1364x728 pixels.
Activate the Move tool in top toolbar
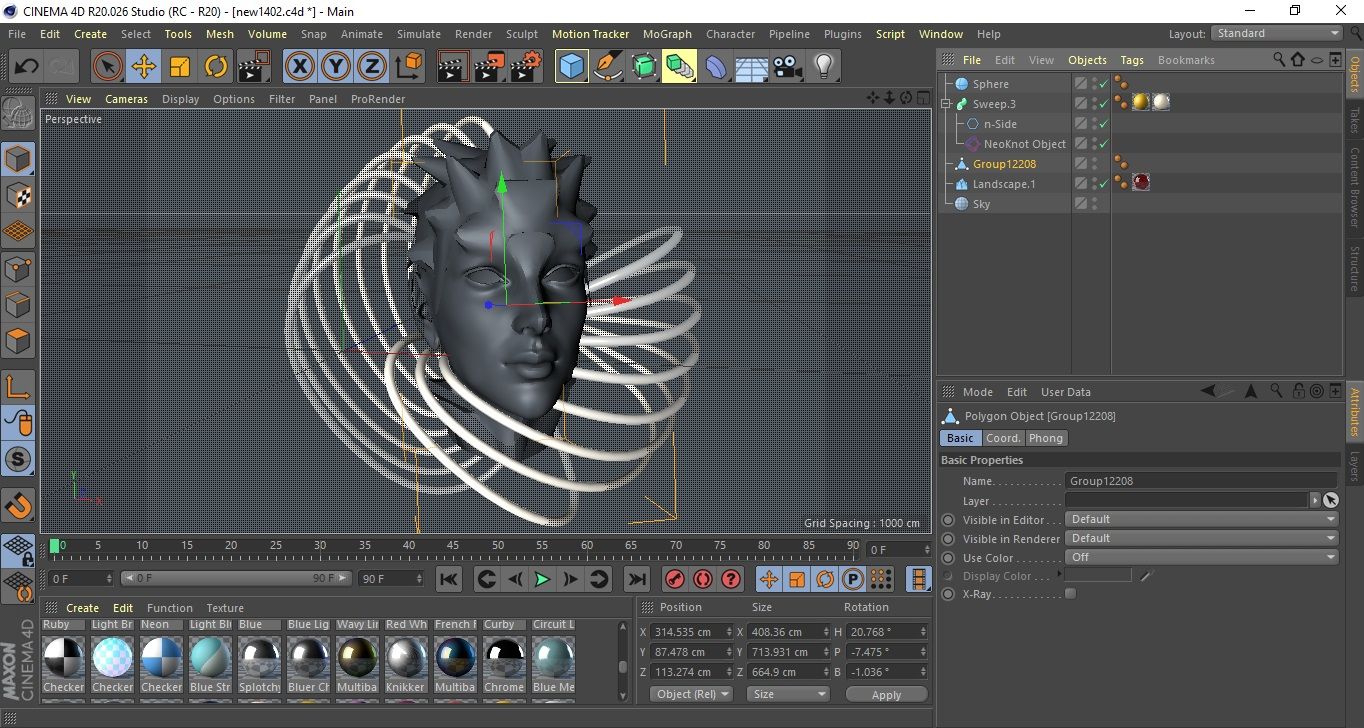click(x=144, y=67)
